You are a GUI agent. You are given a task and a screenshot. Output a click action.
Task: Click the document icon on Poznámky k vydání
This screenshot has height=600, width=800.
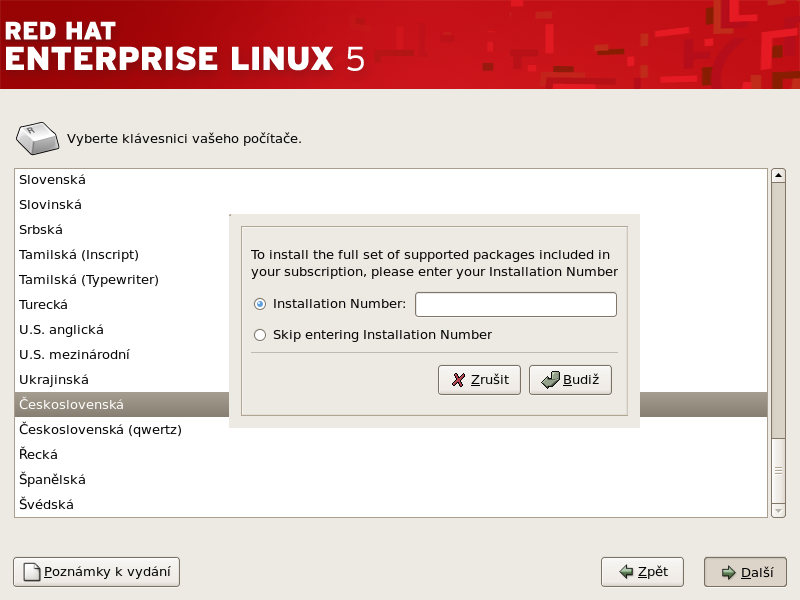tap(31, 572)
